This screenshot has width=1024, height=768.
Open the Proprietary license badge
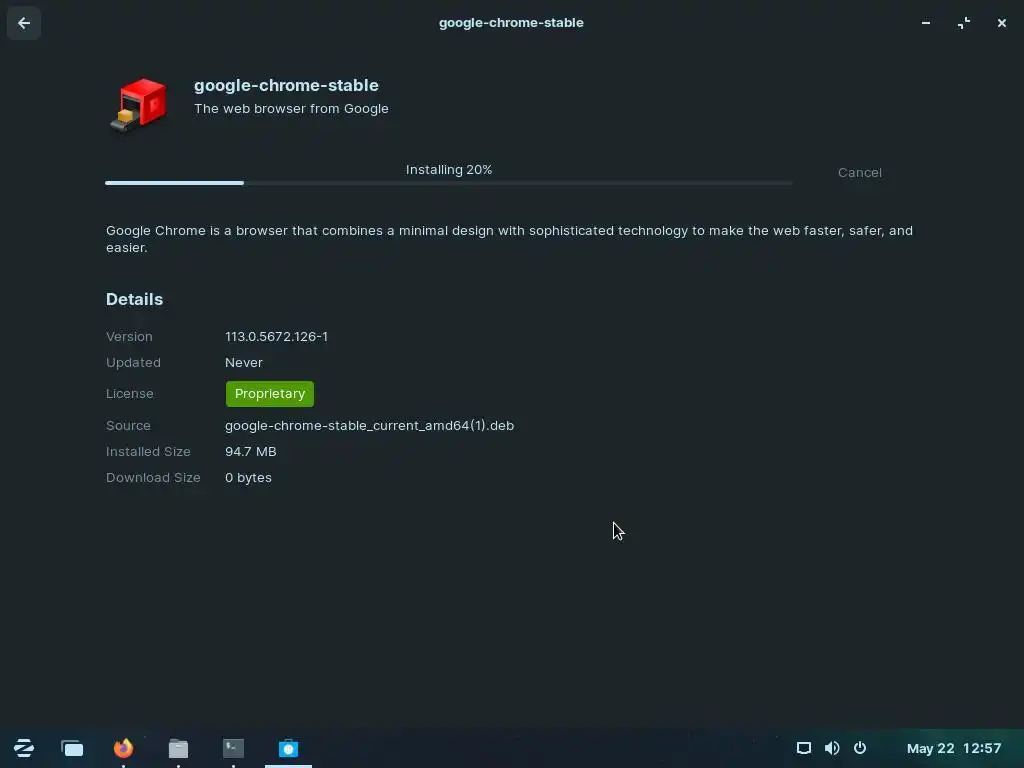pos(270,394)
